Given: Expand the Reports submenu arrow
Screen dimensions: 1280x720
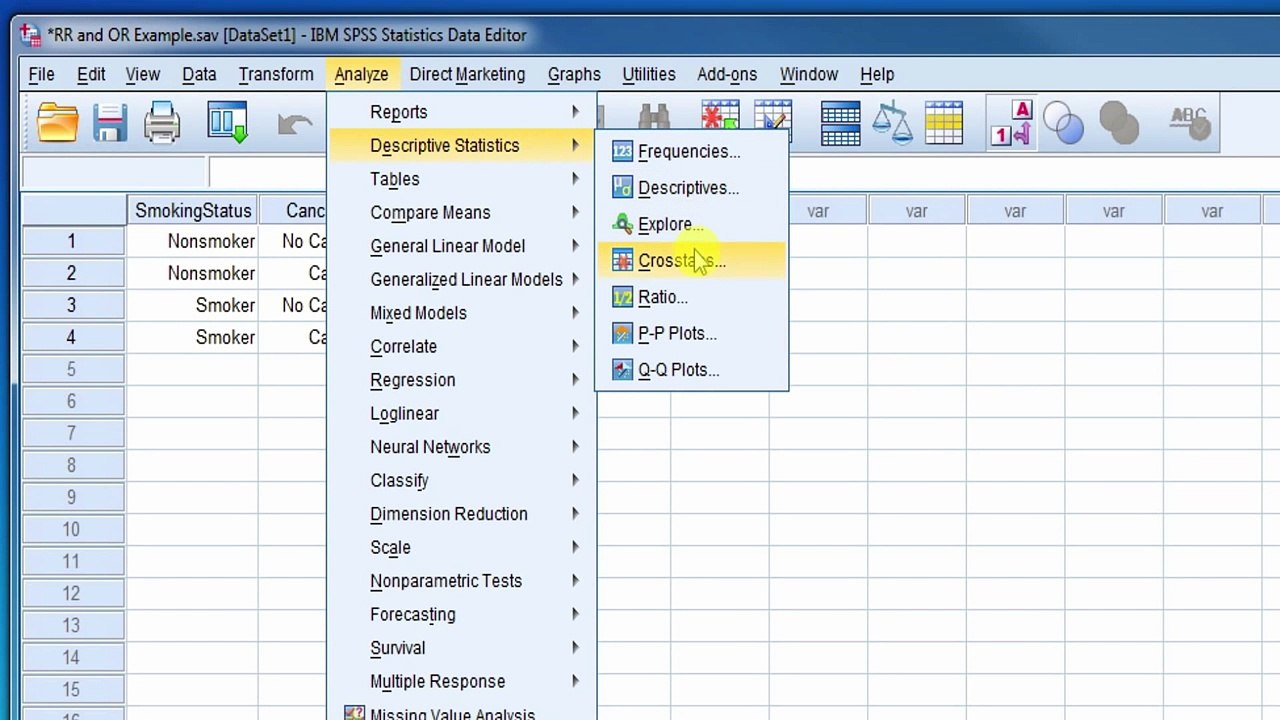Looking at the screenshot, I should [x=575, y=112].
